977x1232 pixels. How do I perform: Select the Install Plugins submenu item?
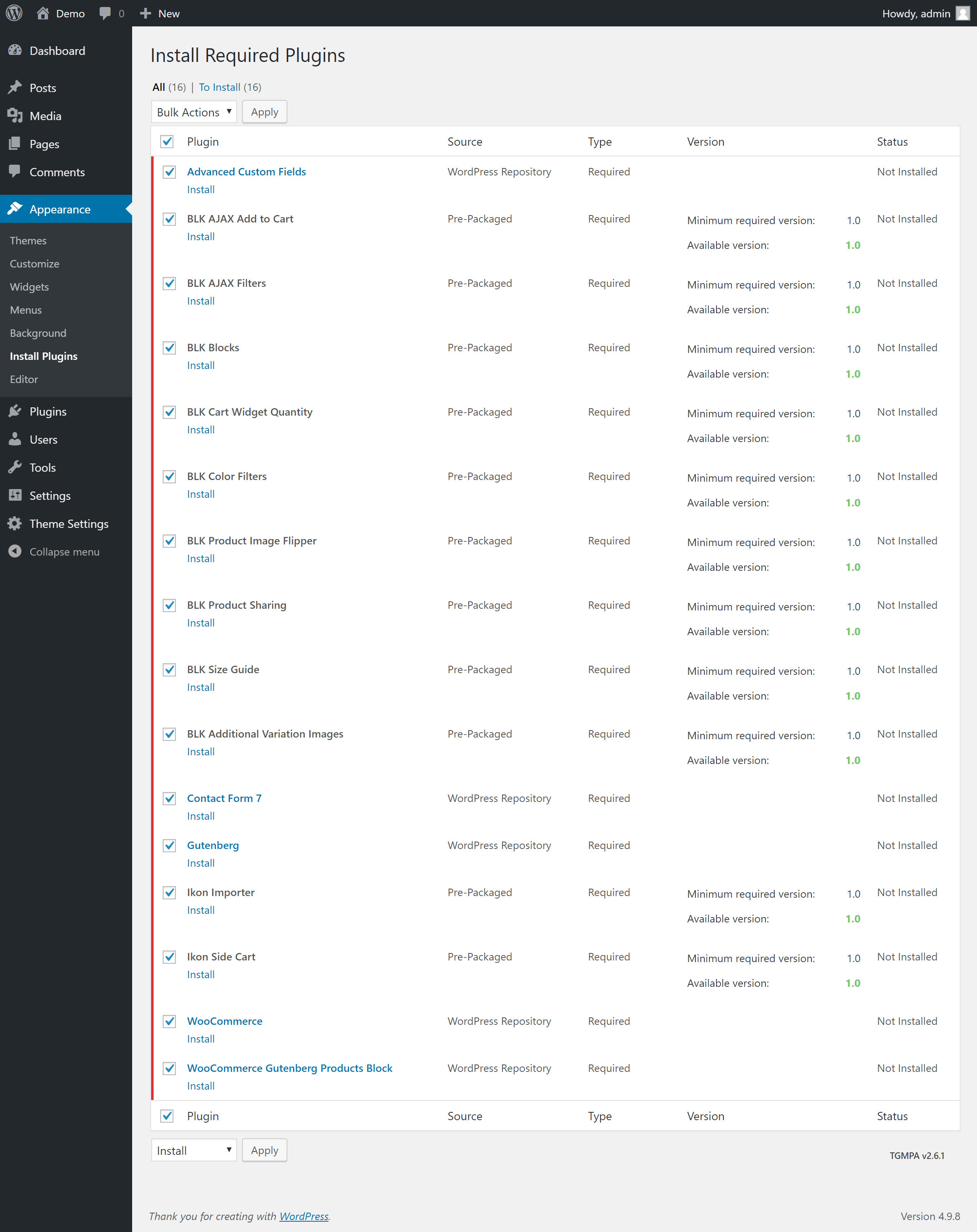[x=43, y=356]
